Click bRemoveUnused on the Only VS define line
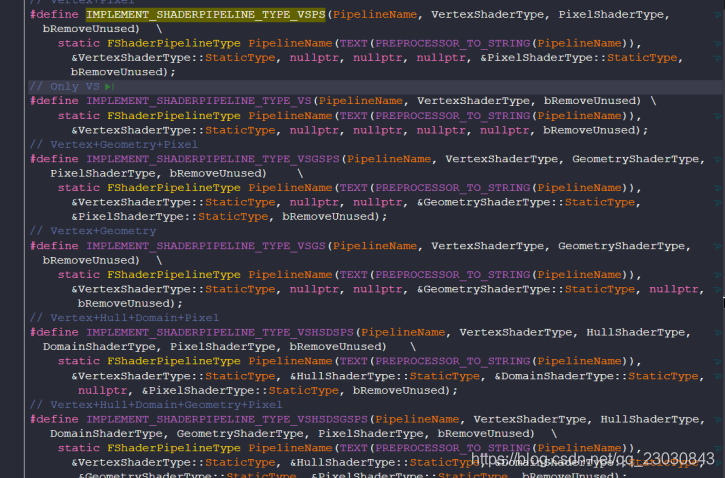 click(x=592, y=101)
